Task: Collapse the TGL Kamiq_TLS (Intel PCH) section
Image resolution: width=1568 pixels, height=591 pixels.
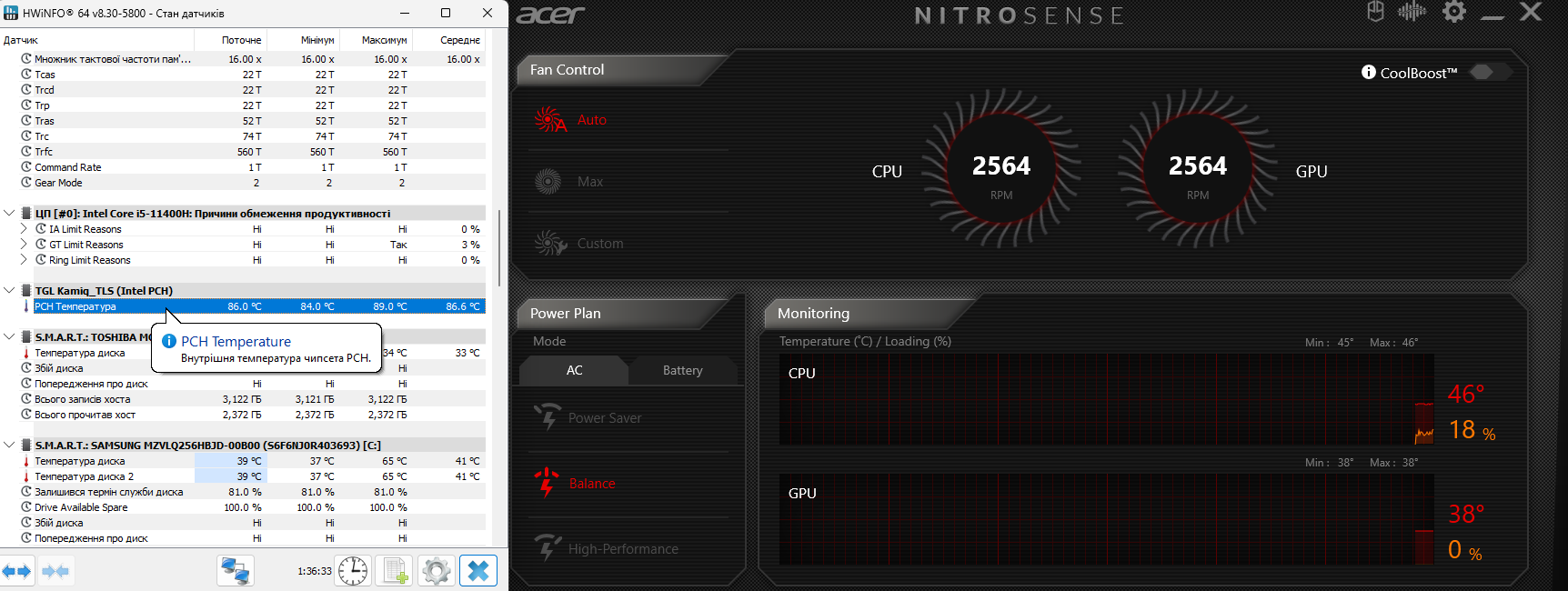Action: 9,291
